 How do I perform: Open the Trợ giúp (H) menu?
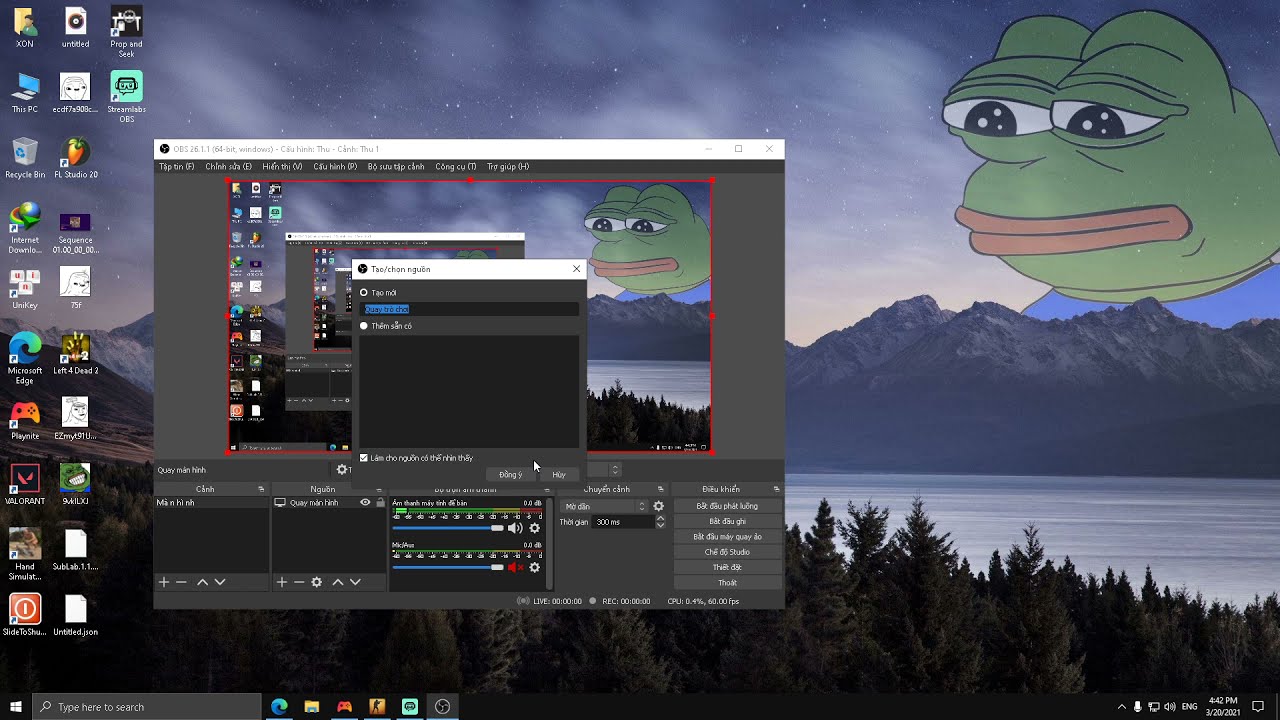coord(508,167)
